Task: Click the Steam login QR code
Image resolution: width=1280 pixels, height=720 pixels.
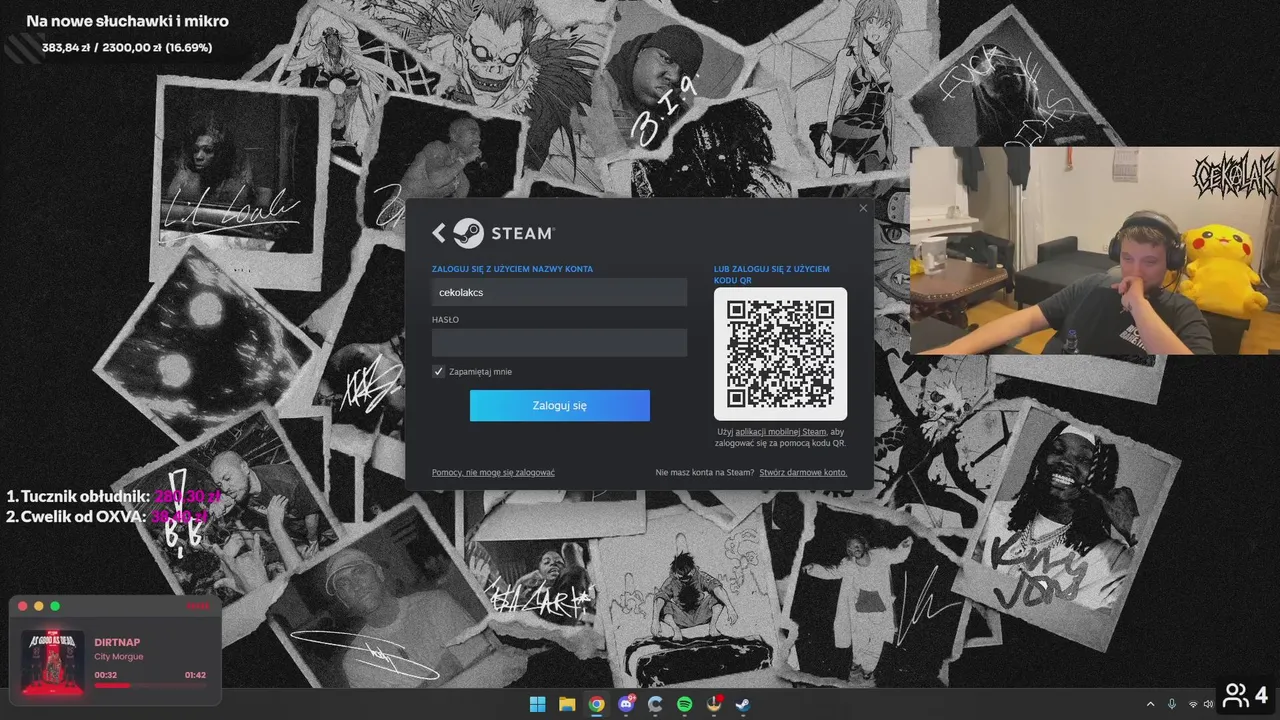Action: (x=780, y=353)
